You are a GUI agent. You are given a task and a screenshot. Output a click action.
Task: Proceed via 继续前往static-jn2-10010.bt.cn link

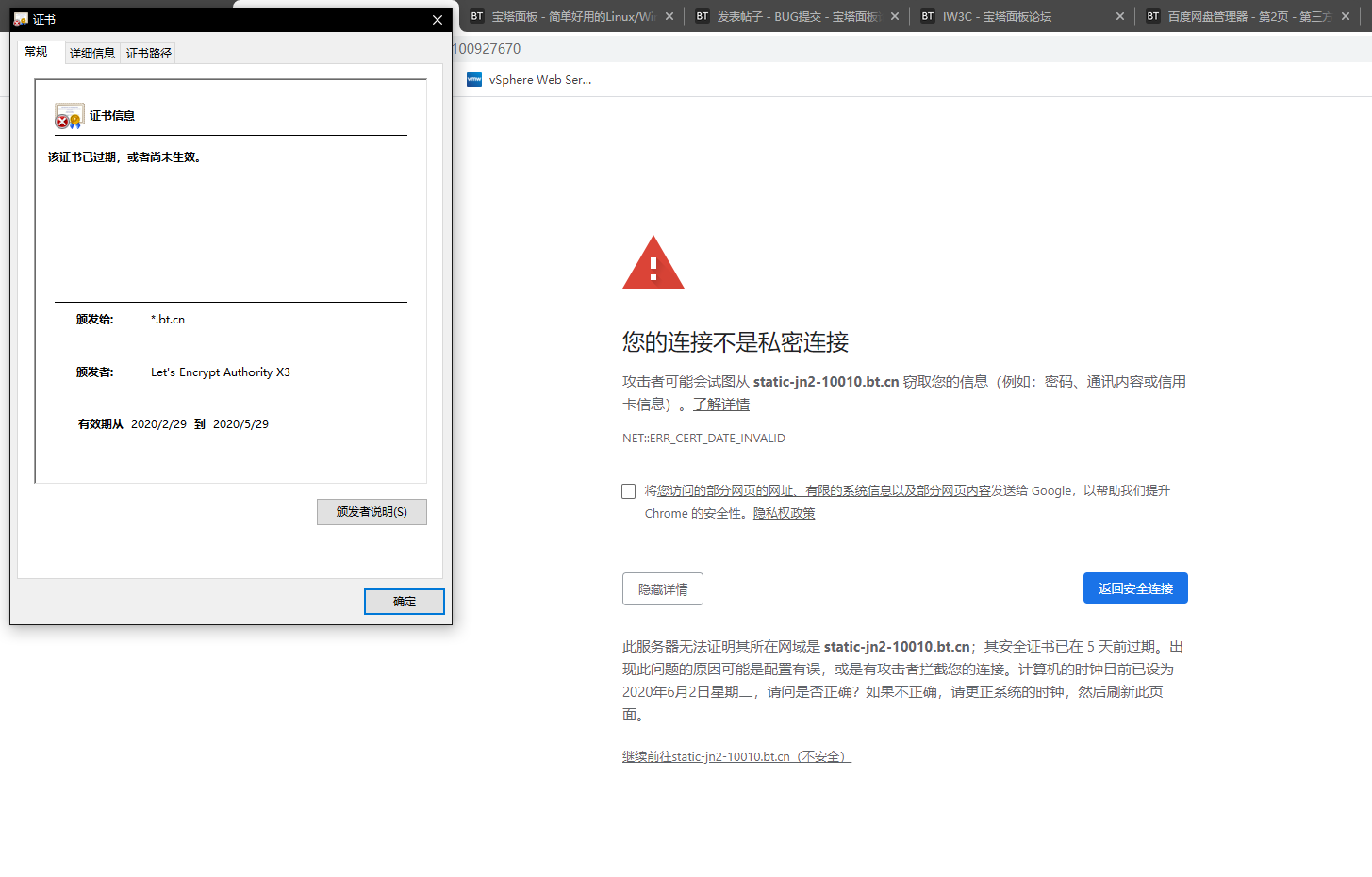pyautogui.click(x=736, y=756)
